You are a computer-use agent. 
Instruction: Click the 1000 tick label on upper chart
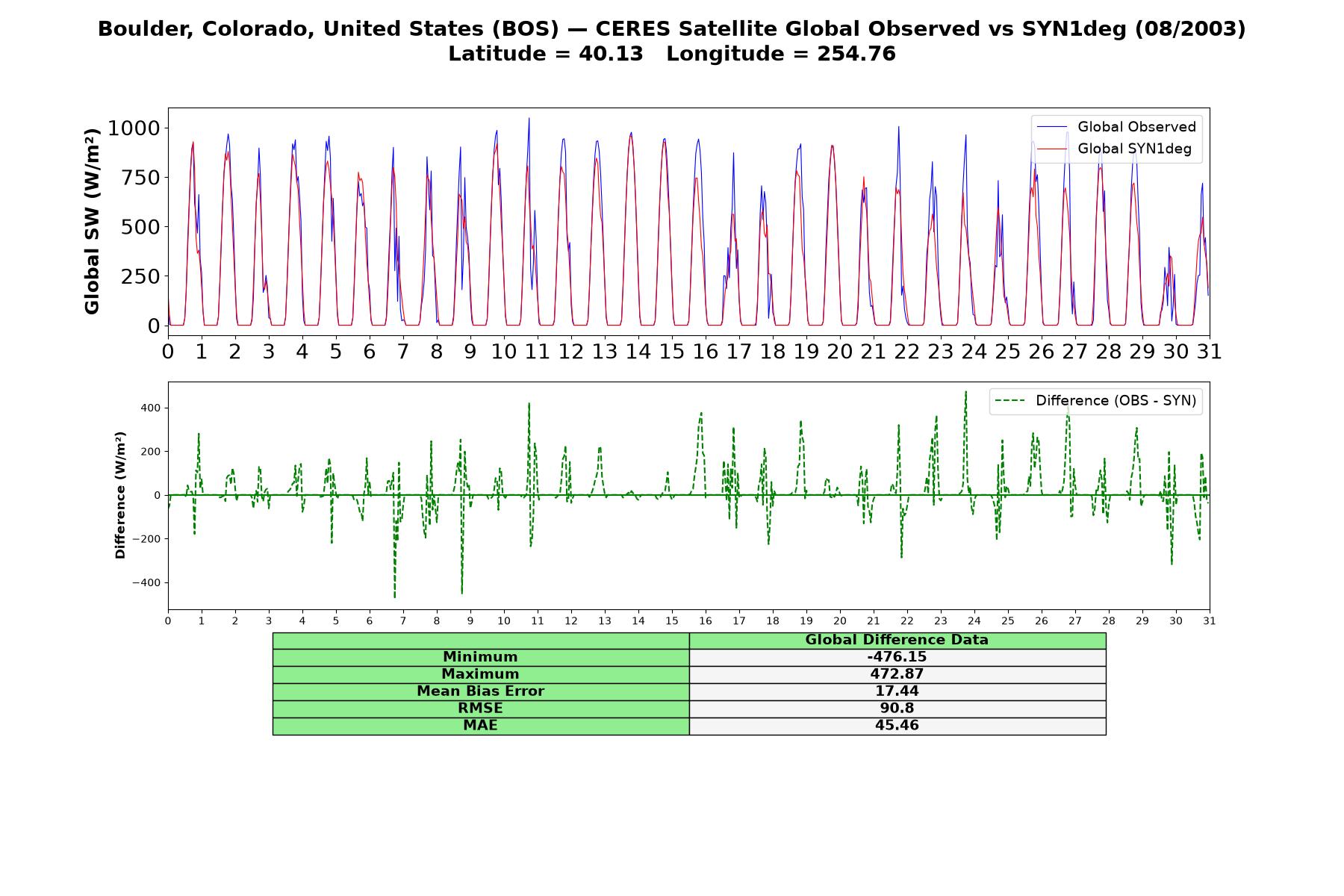pyautogui.click(x=134, y=128)
